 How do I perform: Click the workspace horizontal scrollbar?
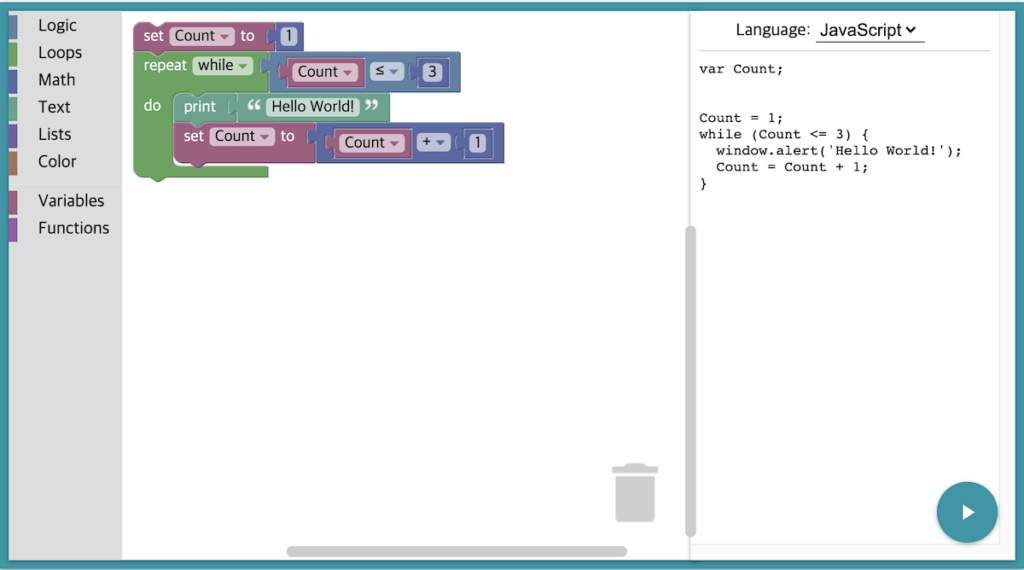[x=456, y=552]
